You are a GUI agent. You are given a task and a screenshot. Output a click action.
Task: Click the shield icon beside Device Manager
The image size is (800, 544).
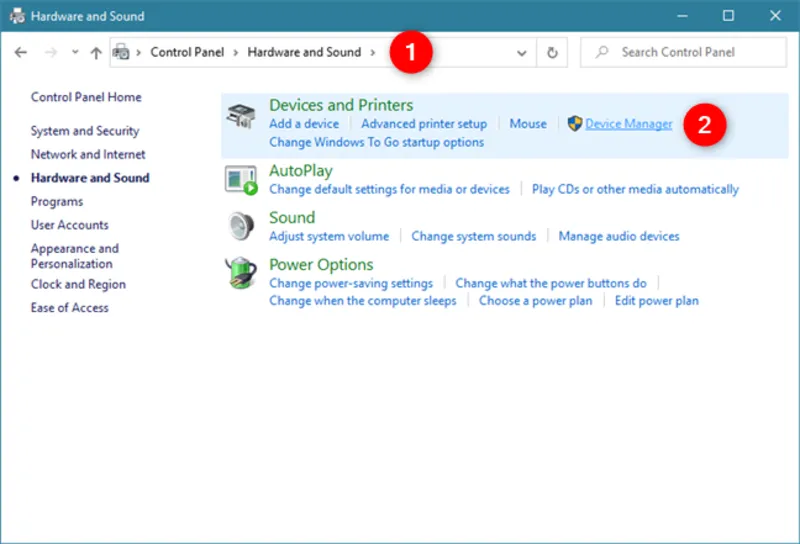575,123
